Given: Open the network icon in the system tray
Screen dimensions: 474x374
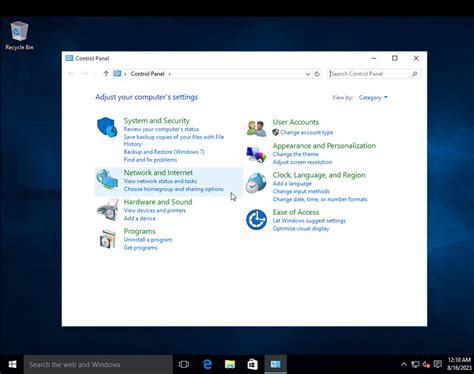Looking at the screenshot, I should click(x=415, y=364).
